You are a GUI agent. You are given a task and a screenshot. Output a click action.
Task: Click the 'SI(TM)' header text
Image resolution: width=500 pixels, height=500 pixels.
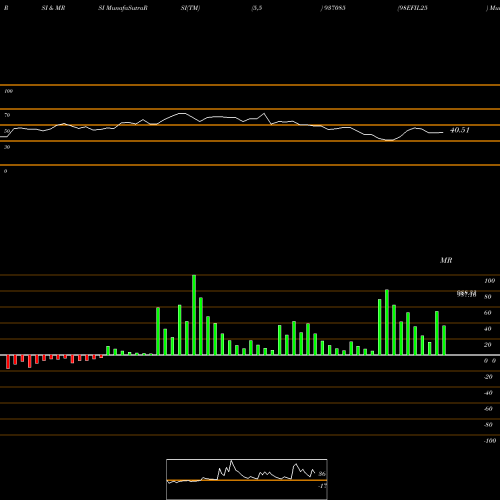pos(190,8)
